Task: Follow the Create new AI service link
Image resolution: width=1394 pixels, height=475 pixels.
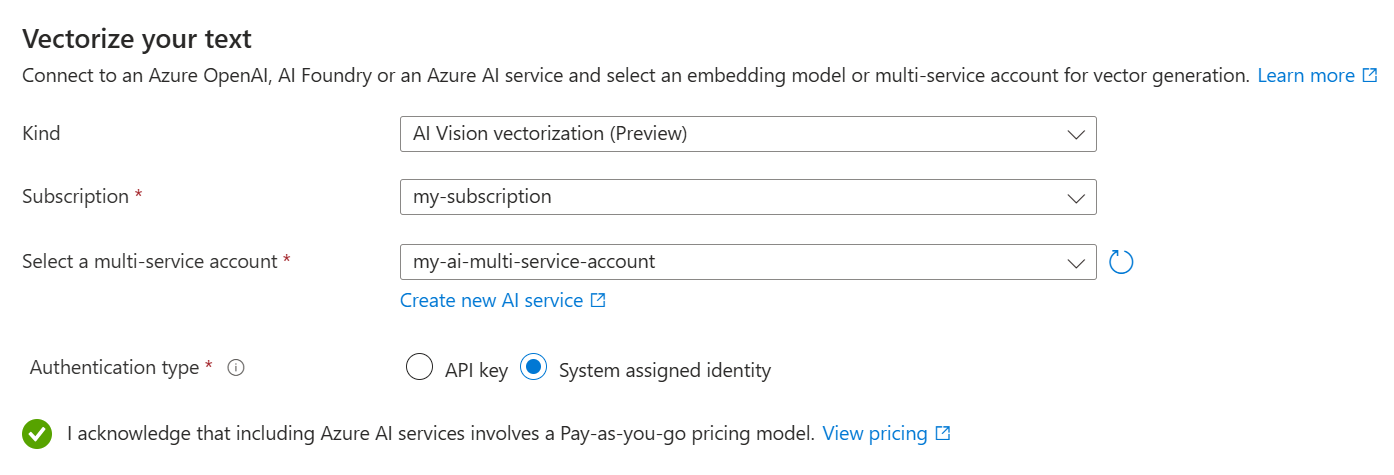Action: click(491, 300)
